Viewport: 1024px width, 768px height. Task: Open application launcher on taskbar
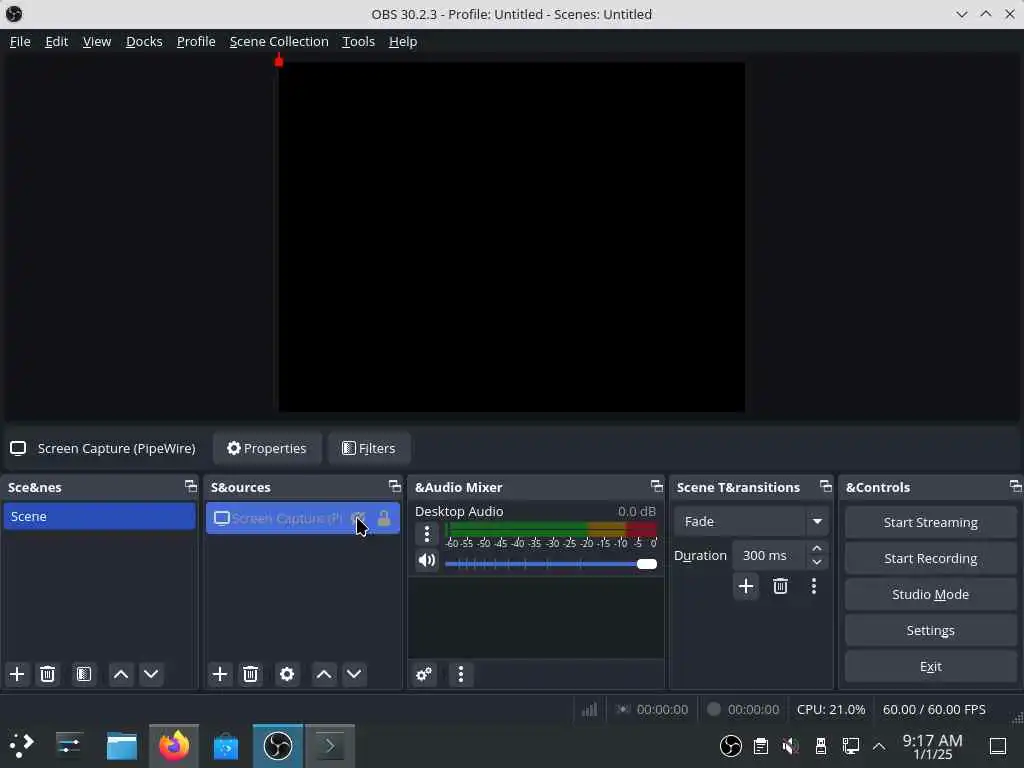pos(22,745)
